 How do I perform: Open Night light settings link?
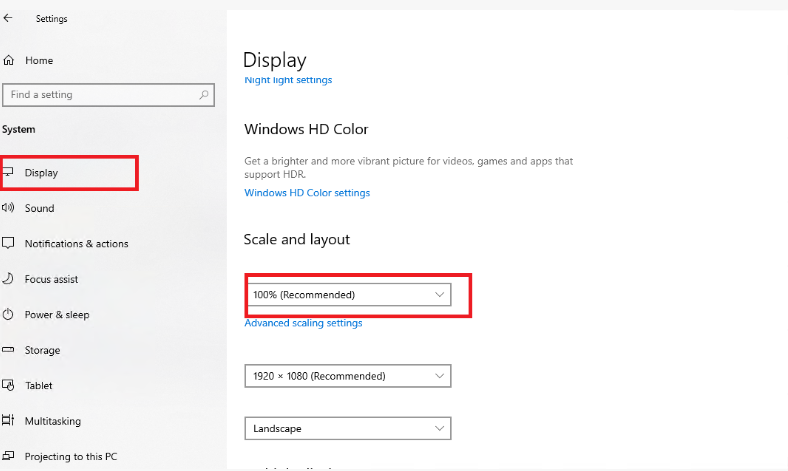[x=288, y=80]
